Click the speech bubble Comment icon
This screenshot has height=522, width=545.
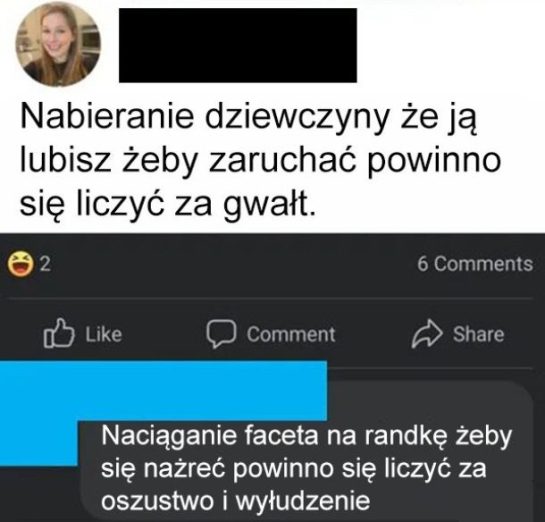pos(221,334)
